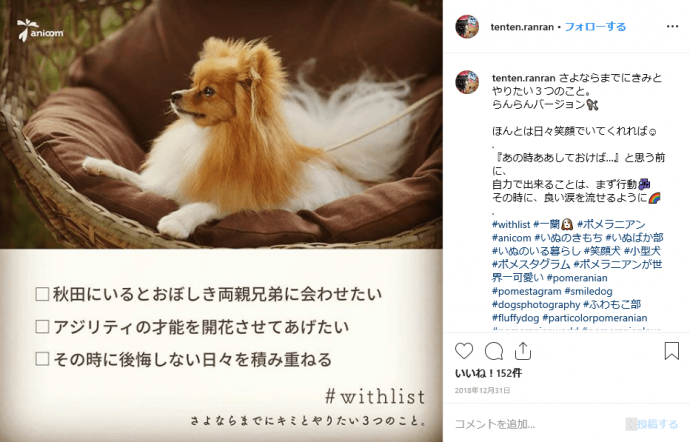Click the anicom logo on the photo
The image size is (690, 442).
tap(40, 30)
